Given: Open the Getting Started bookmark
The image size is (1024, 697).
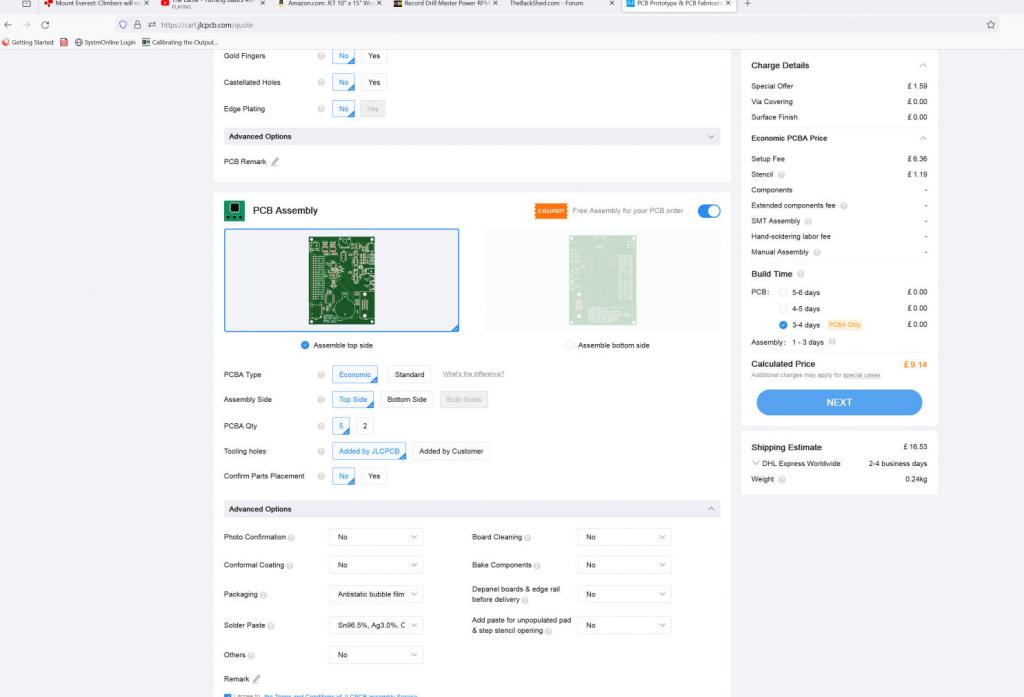Looking at the screenshot, I should [x=30, y=42].
